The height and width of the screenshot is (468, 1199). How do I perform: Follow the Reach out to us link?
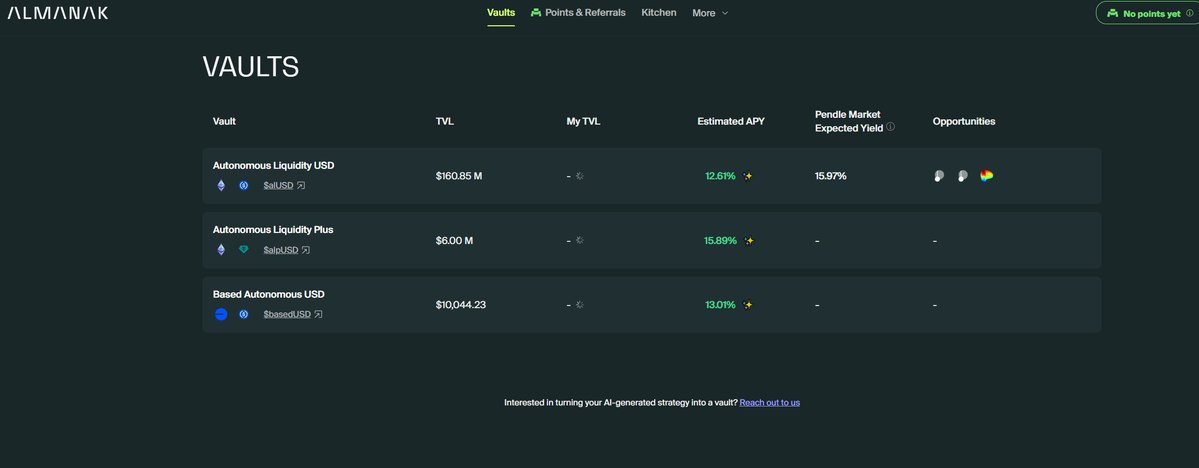point(769,402)
